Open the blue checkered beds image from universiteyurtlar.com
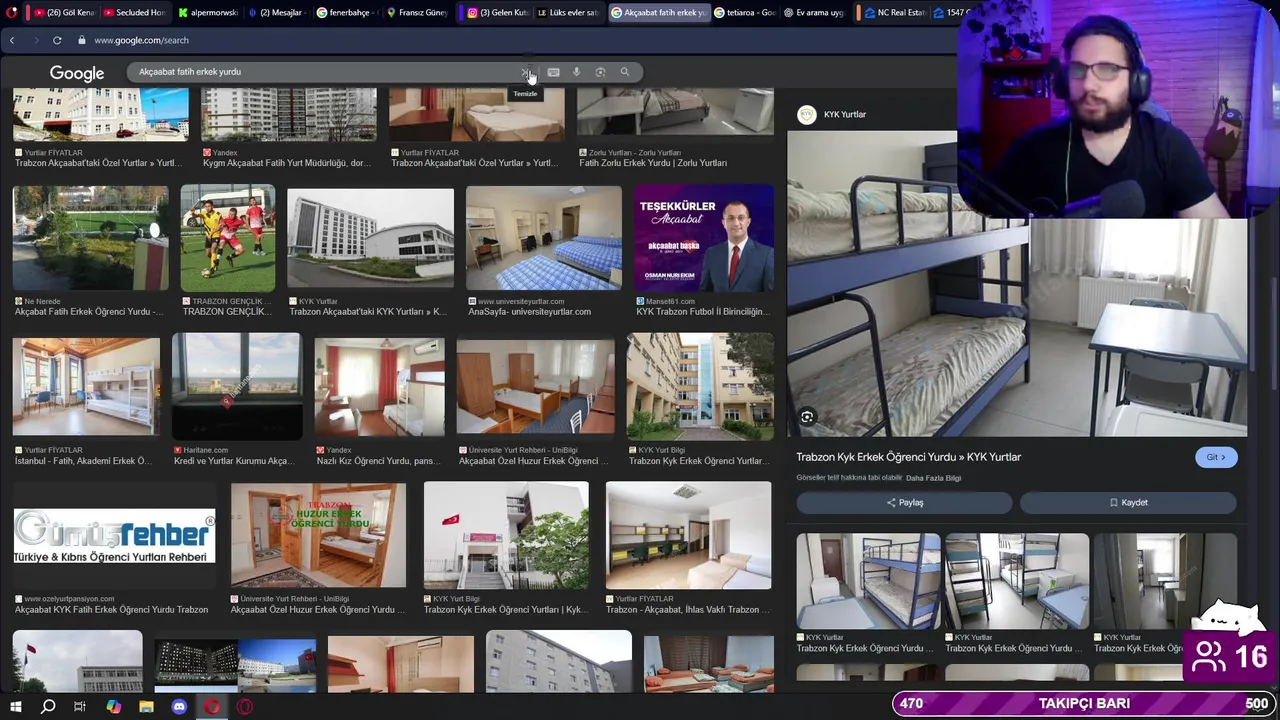The width and height of the screenshot is (1280, 720). [544, 238]
